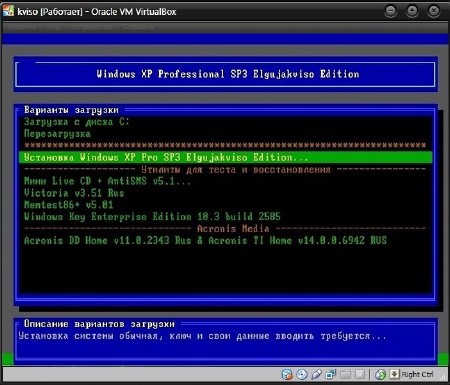Click the network adapters status icon
This screenshot has height=385, width=450.
(331, 374)
